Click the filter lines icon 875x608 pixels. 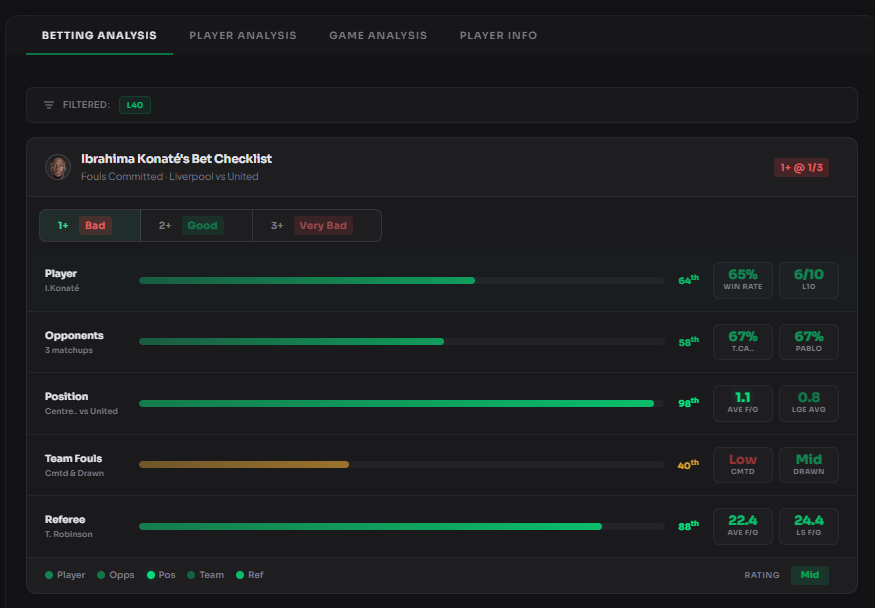(49, 105)
